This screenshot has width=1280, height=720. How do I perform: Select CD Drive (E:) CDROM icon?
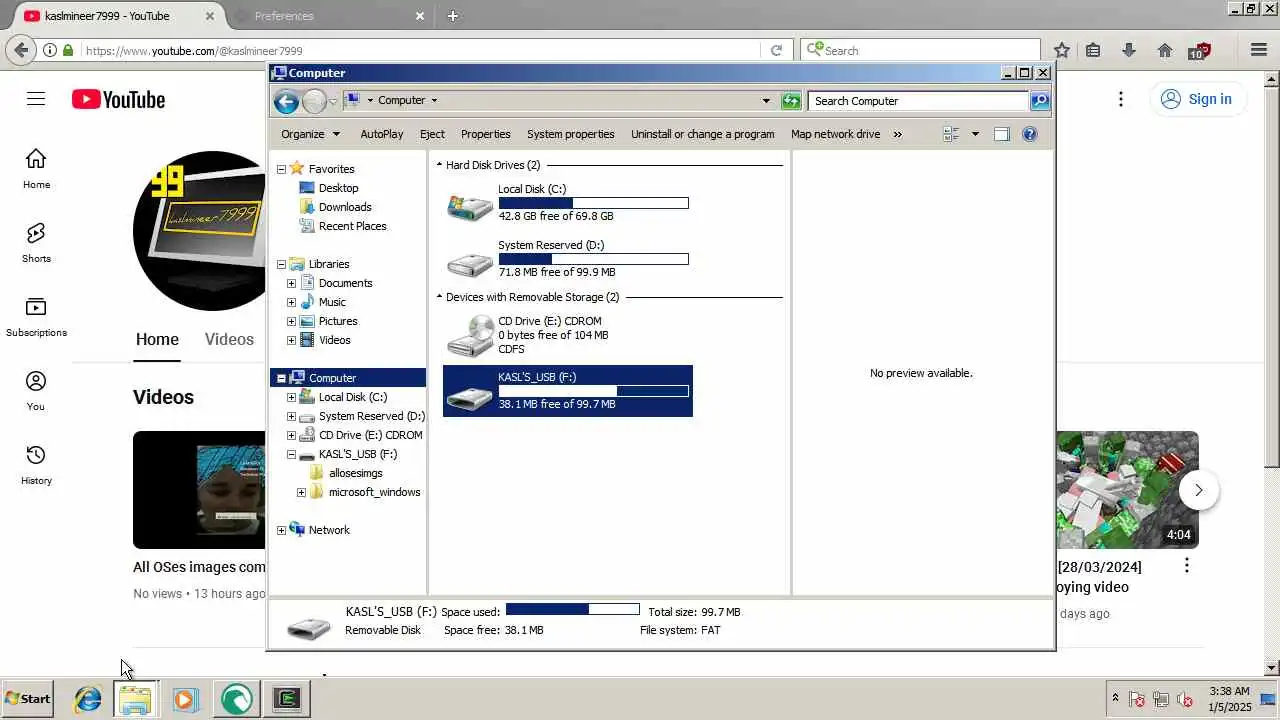tap(470, 335)
